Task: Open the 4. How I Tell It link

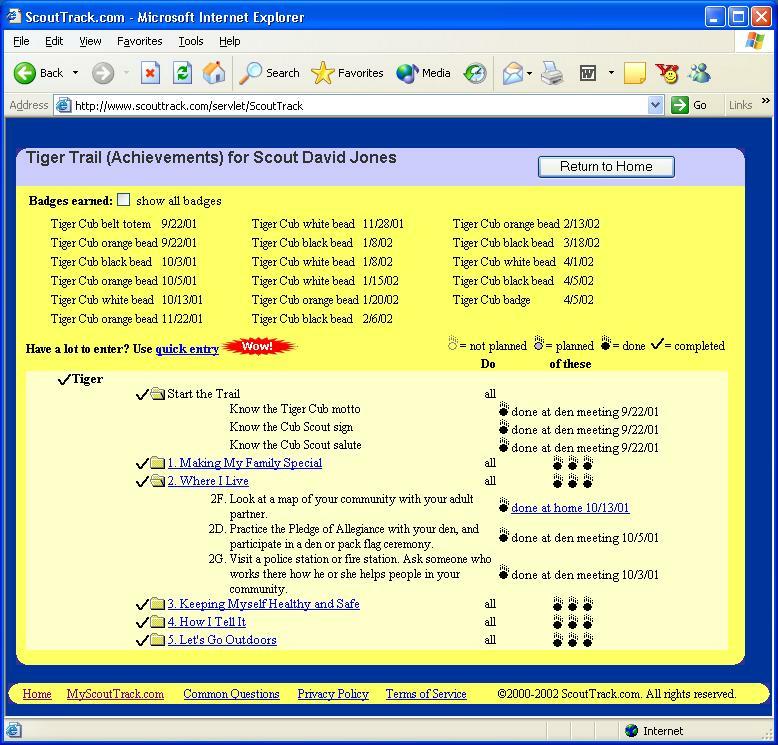Action: [206, 622]
